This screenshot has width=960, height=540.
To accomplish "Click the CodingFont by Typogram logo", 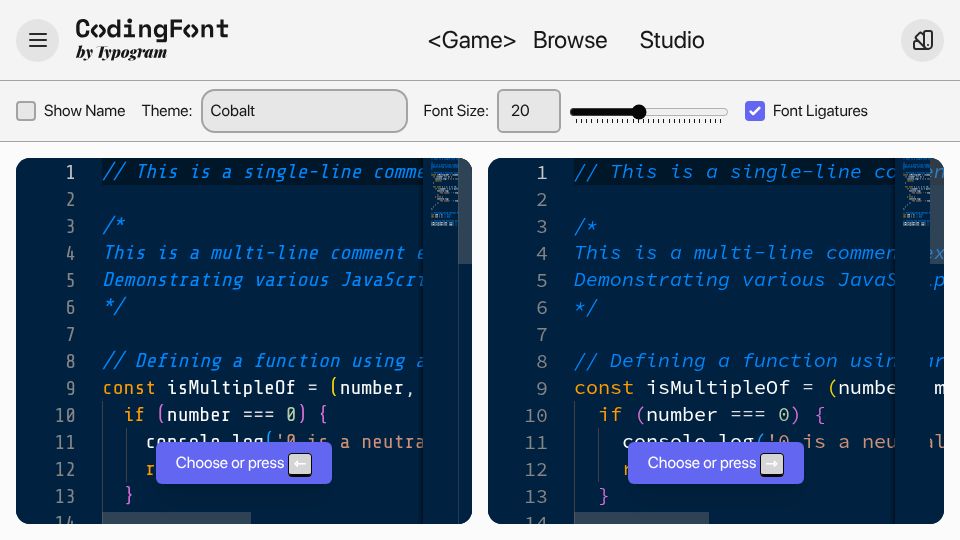I will coord(152,39).
